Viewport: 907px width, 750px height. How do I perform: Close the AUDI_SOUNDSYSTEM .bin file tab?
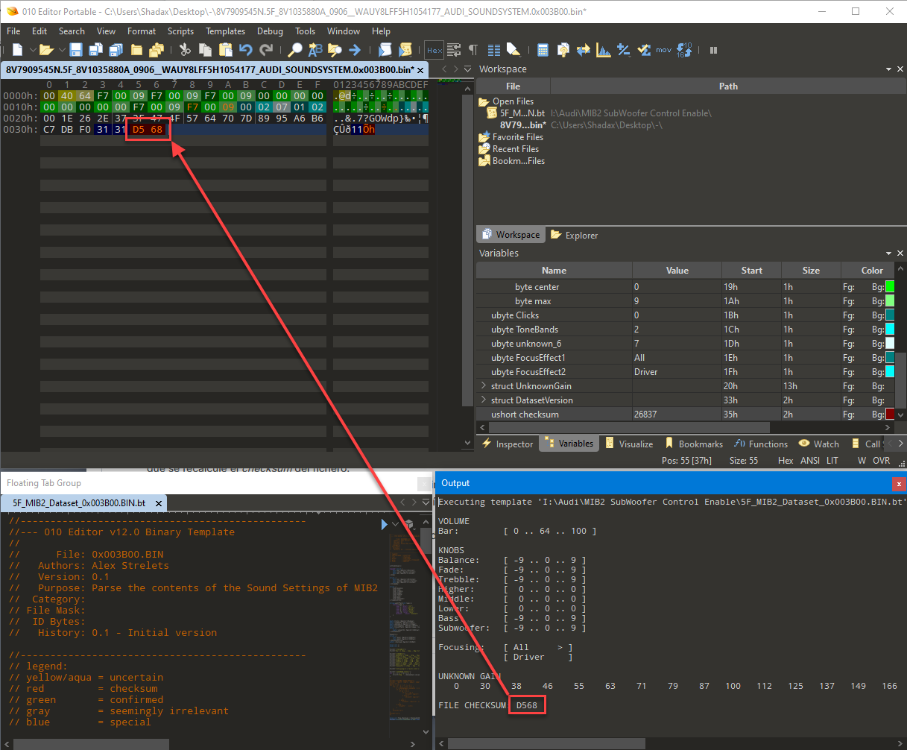pos(421,70)
